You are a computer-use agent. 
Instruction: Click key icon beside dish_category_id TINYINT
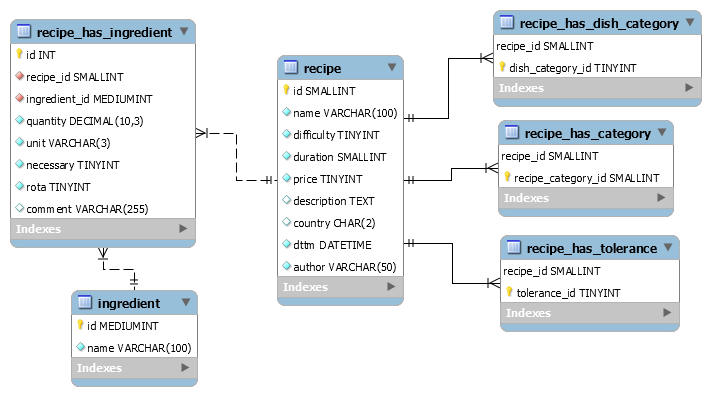(502, 67)
